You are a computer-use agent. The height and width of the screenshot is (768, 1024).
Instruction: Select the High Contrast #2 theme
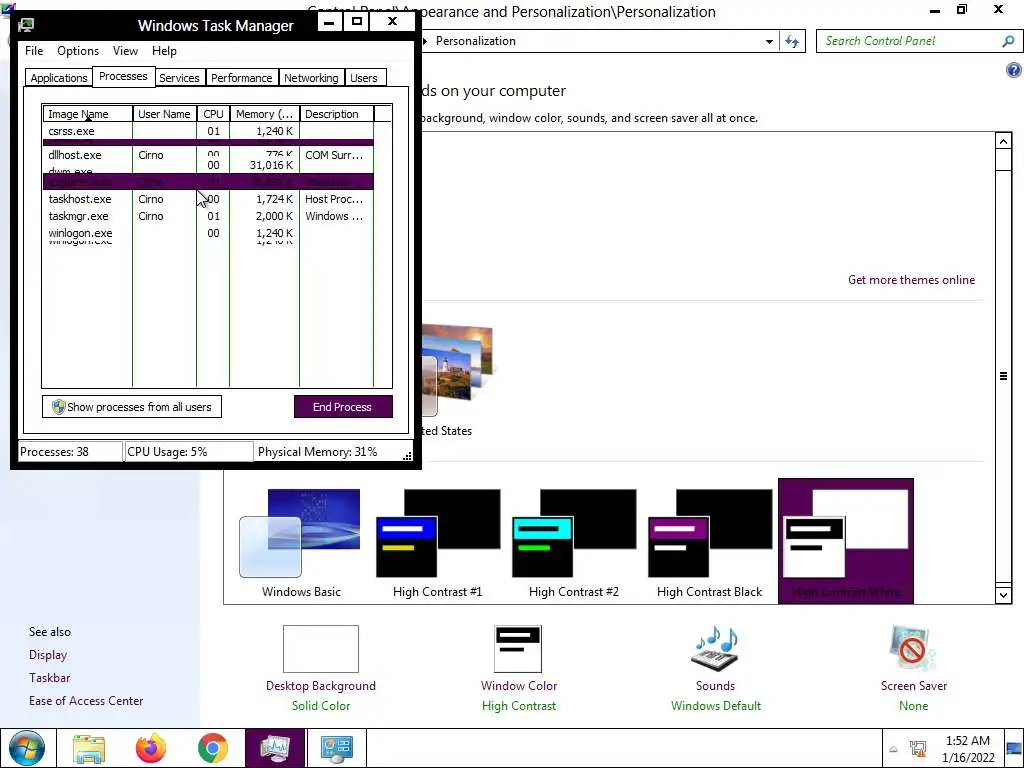pyautogui.click(x=573, y=543)
